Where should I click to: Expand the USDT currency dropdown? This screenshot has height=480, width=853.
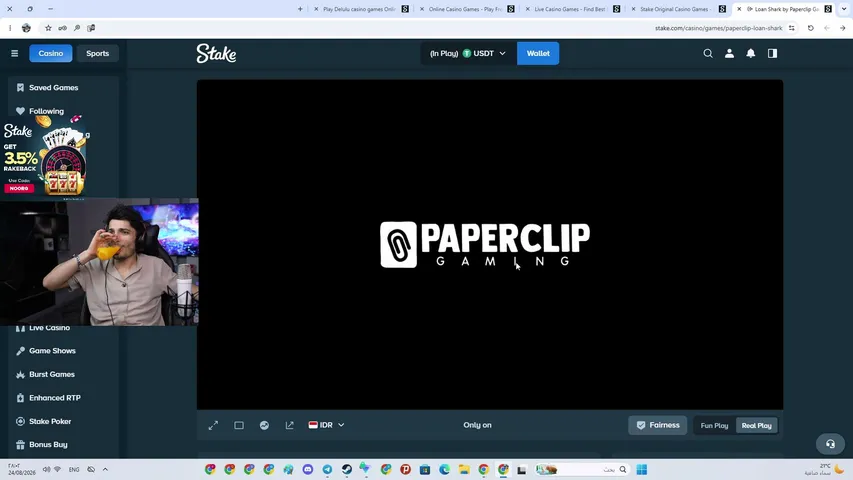468,53
